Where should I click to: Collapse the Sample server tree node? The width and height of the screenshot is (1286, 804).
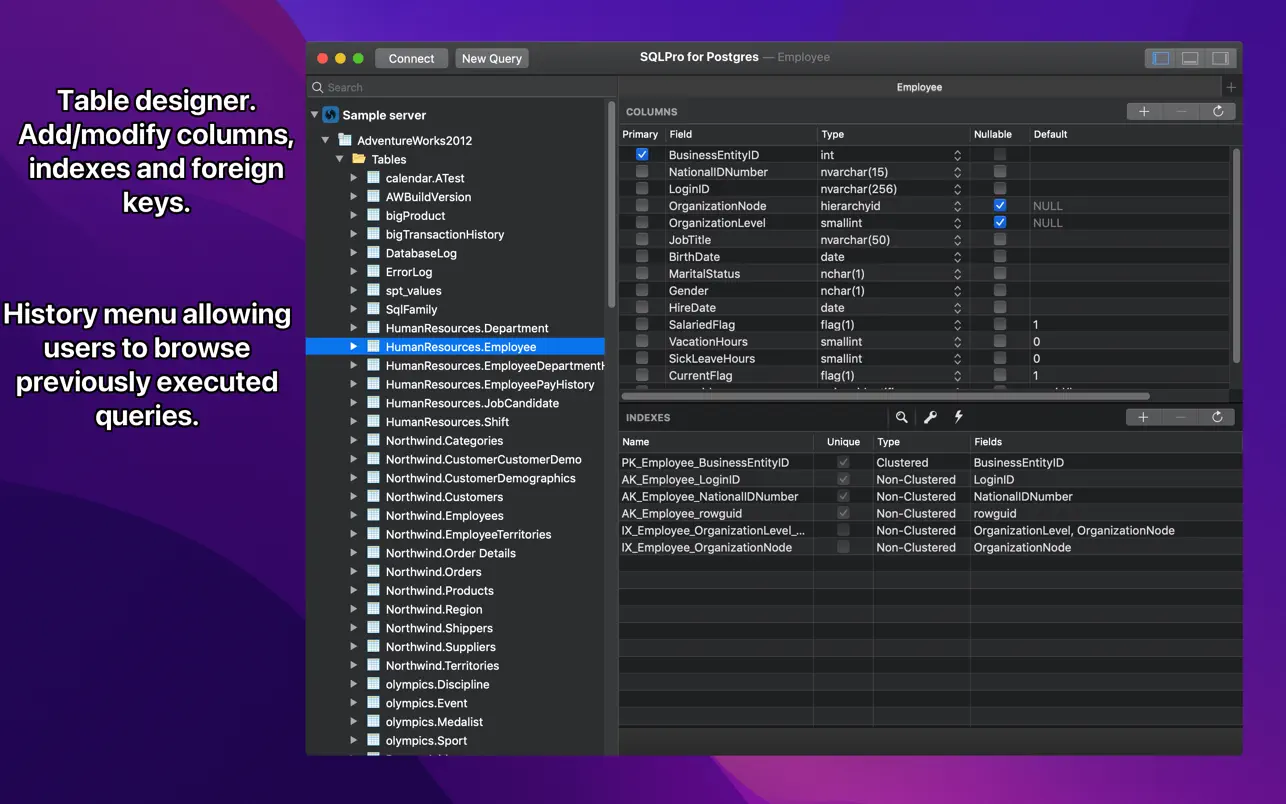(315, 115)
